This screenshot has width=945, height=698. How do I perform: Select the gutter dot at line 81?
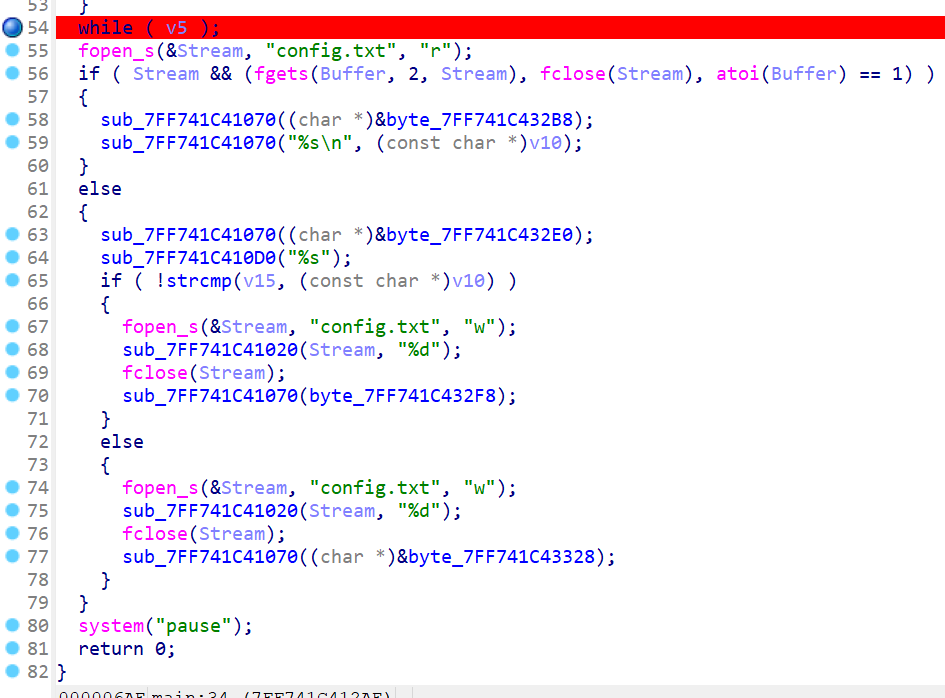(12, 648)
